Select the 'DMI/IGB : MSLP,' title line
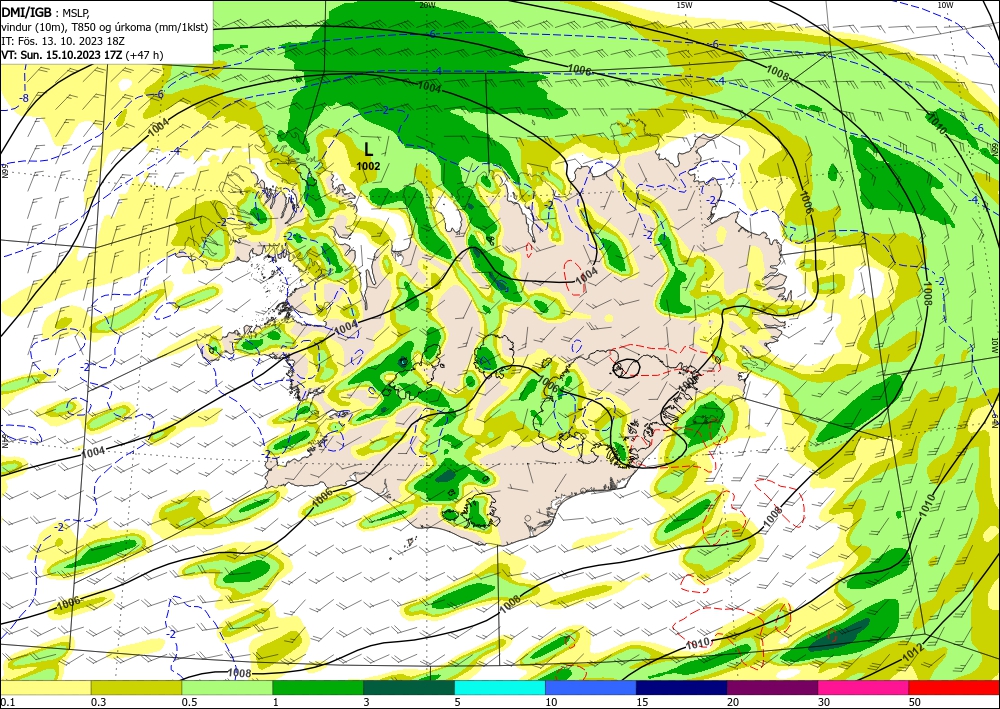The height and width of the screenshot is (709, 1000). tap(46, 12)
